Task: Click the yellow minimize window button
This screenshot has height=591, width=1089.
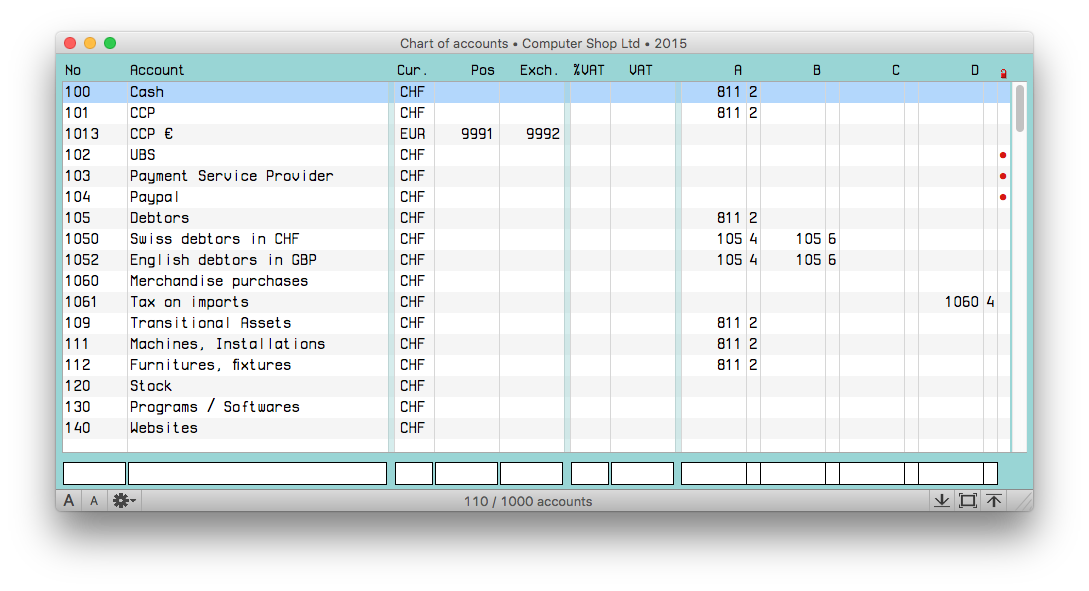Action: tap(90, 43)
